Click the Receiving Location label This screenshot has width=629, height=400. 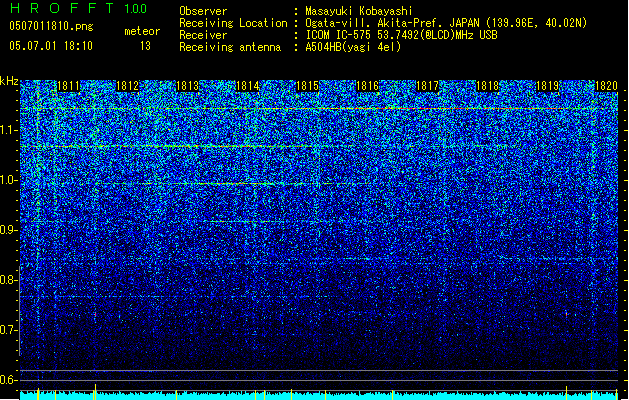[233, 23]
